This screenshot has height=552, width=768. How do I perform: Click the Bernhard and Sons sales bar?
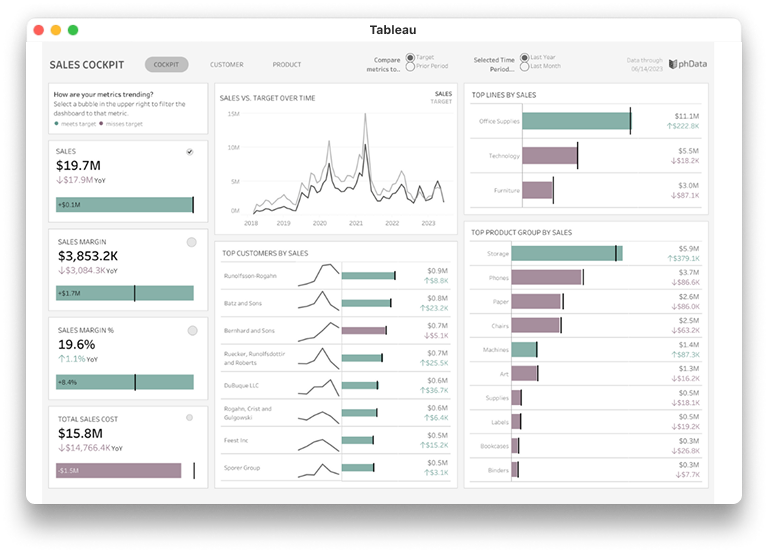[x=364, y=331]
